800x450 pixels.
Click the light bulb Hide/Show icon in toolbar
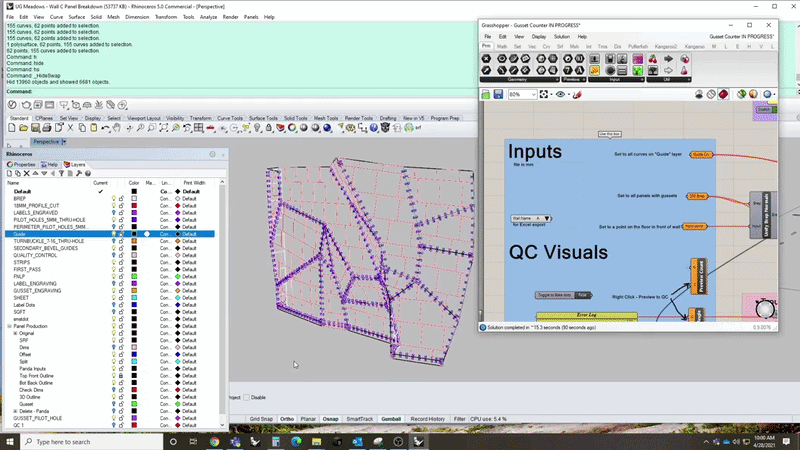click(257, 128)
